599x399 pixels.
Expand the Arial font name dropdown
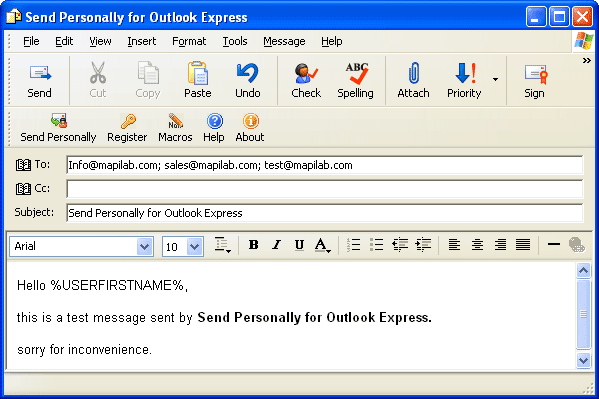point(144,247)
